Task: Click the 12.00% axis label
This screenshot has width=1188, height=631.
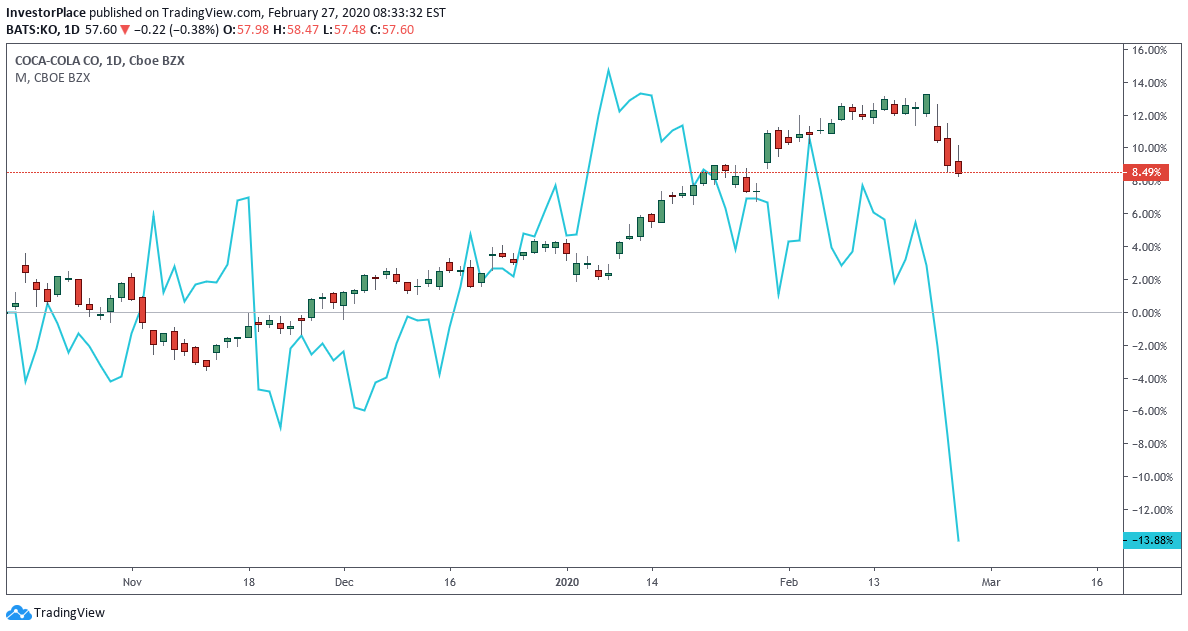Action: 1149,116
